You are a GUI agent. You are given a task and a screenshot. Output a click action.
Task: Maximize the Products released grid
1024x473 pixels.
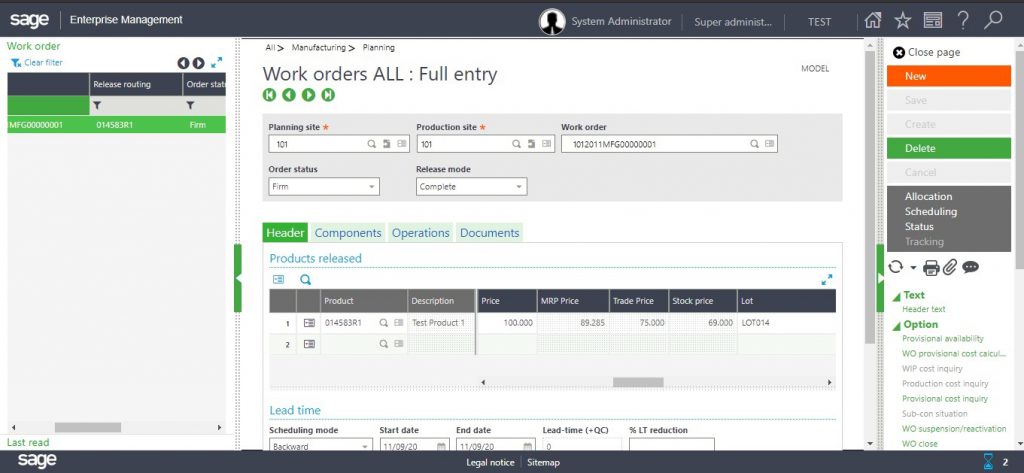(827, 280)
